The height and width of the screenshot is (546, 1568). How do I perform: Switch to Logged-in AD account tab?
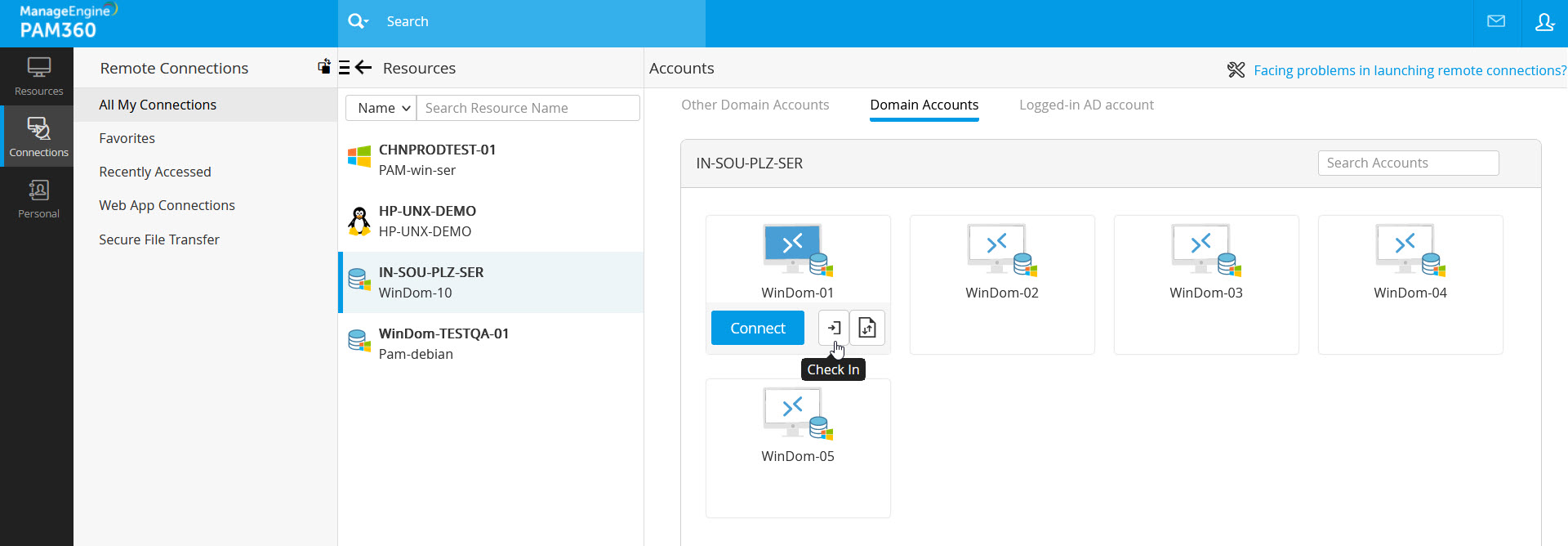coord(1086,105)
